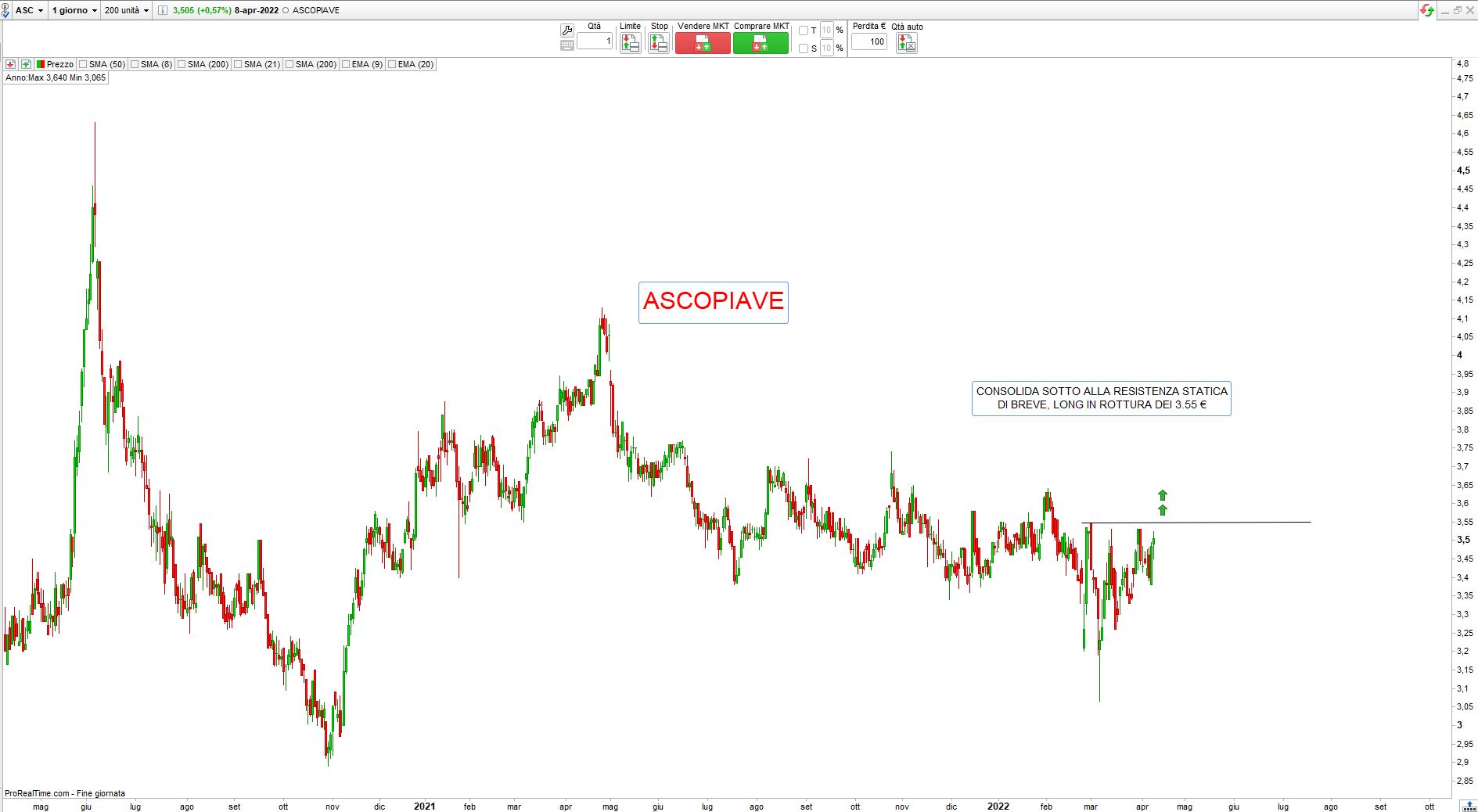Open the ASC instrument dropdown
Viewport: 1478px width, 812px height.
(30, 10)
